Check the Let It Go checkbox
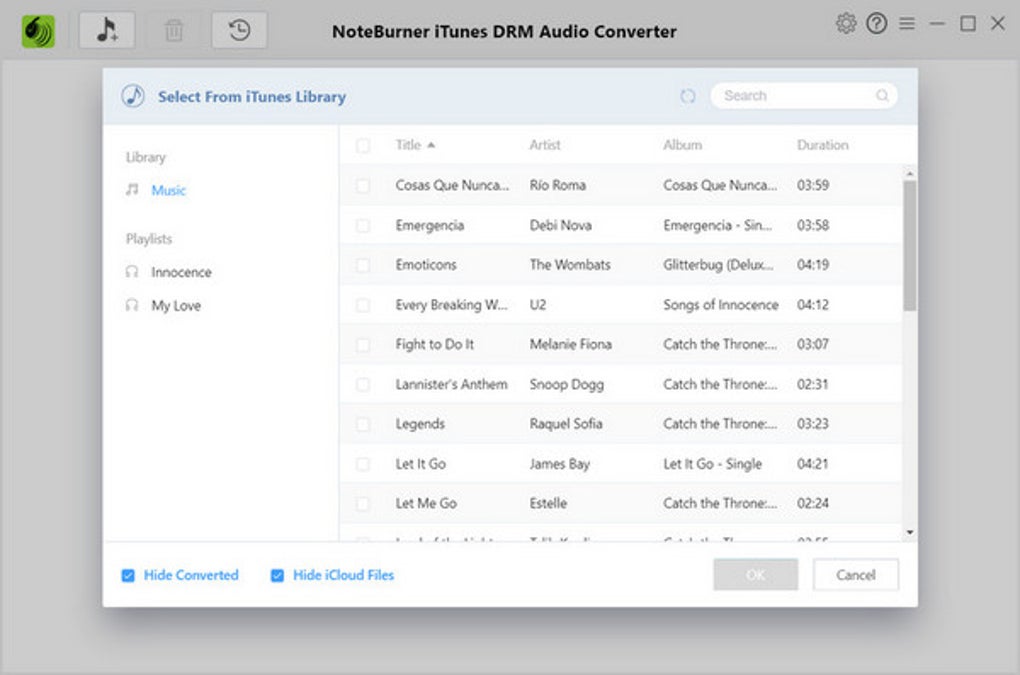Screen dimensions: 1020x675 click(363, 464)
